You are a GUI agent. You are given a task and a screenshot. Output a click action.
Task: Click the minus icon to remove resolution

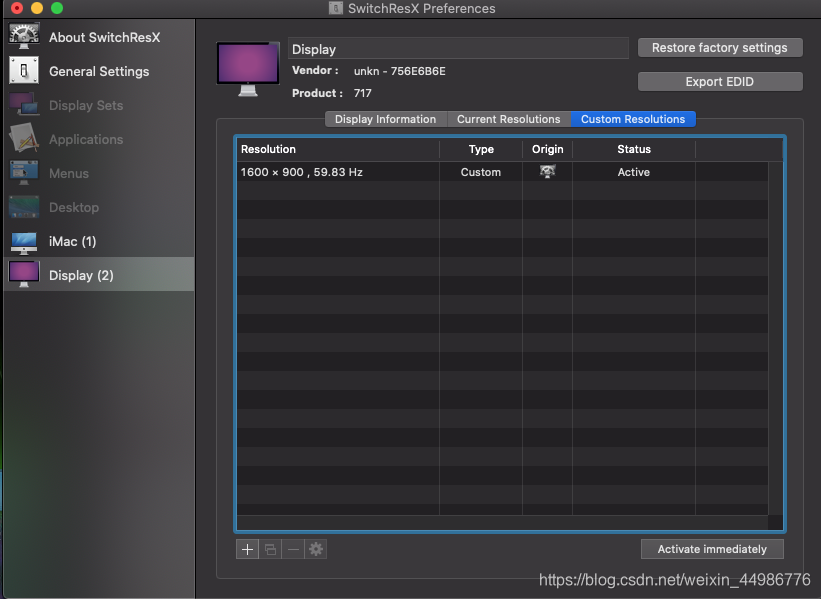click(293, 549)
